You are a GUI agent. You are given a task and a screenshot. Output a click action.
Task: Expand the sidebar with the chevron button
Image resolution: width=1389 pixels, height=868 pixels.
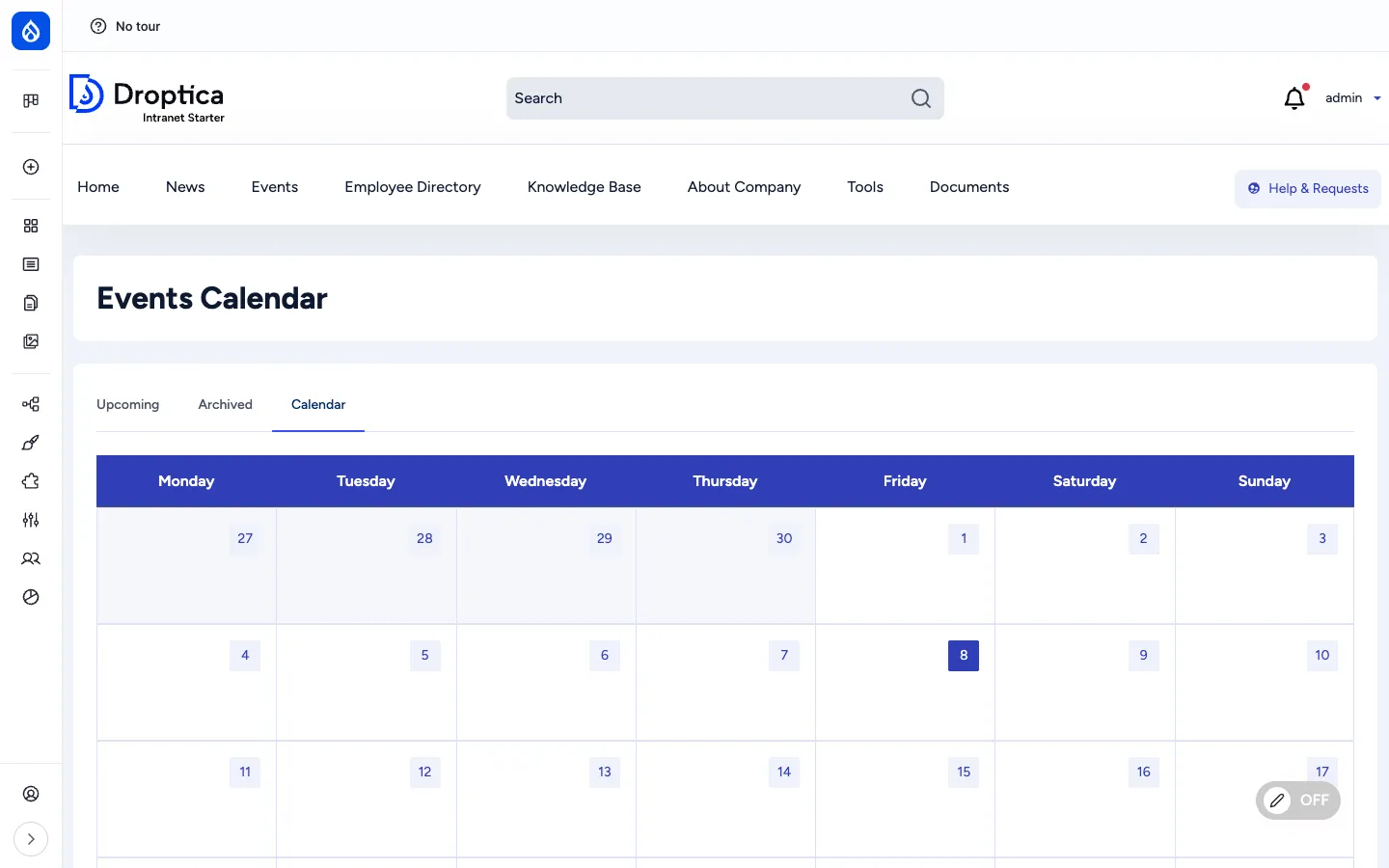[31, 839]
